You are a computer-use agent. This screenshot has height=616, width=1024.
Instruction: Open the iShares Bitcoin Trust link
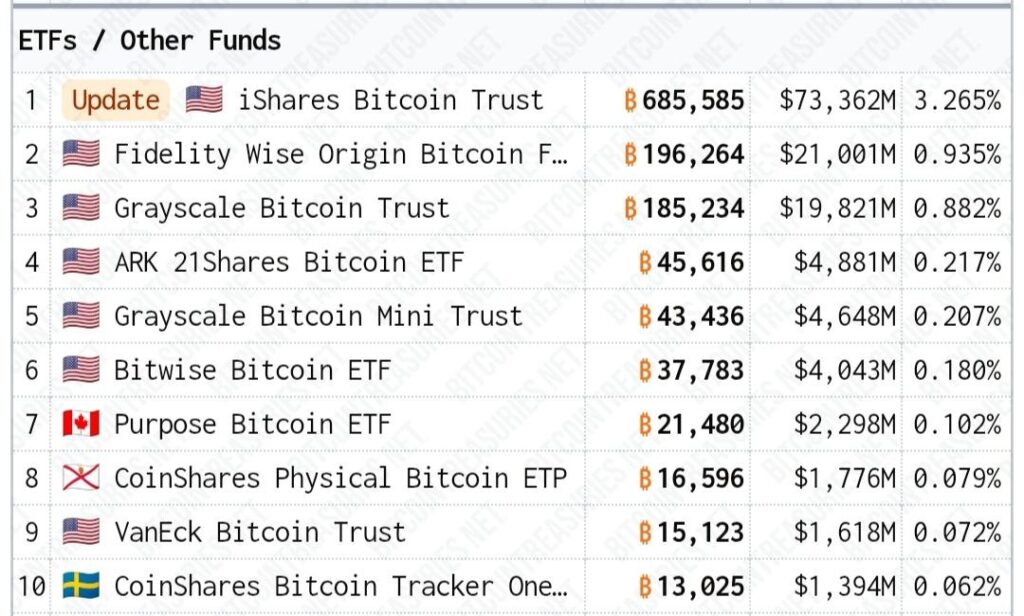point(390,100)
